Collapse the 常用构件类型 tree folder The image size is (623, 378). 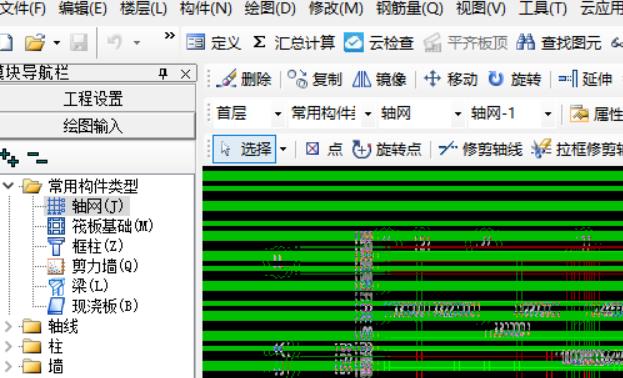[x=8, y=186]
